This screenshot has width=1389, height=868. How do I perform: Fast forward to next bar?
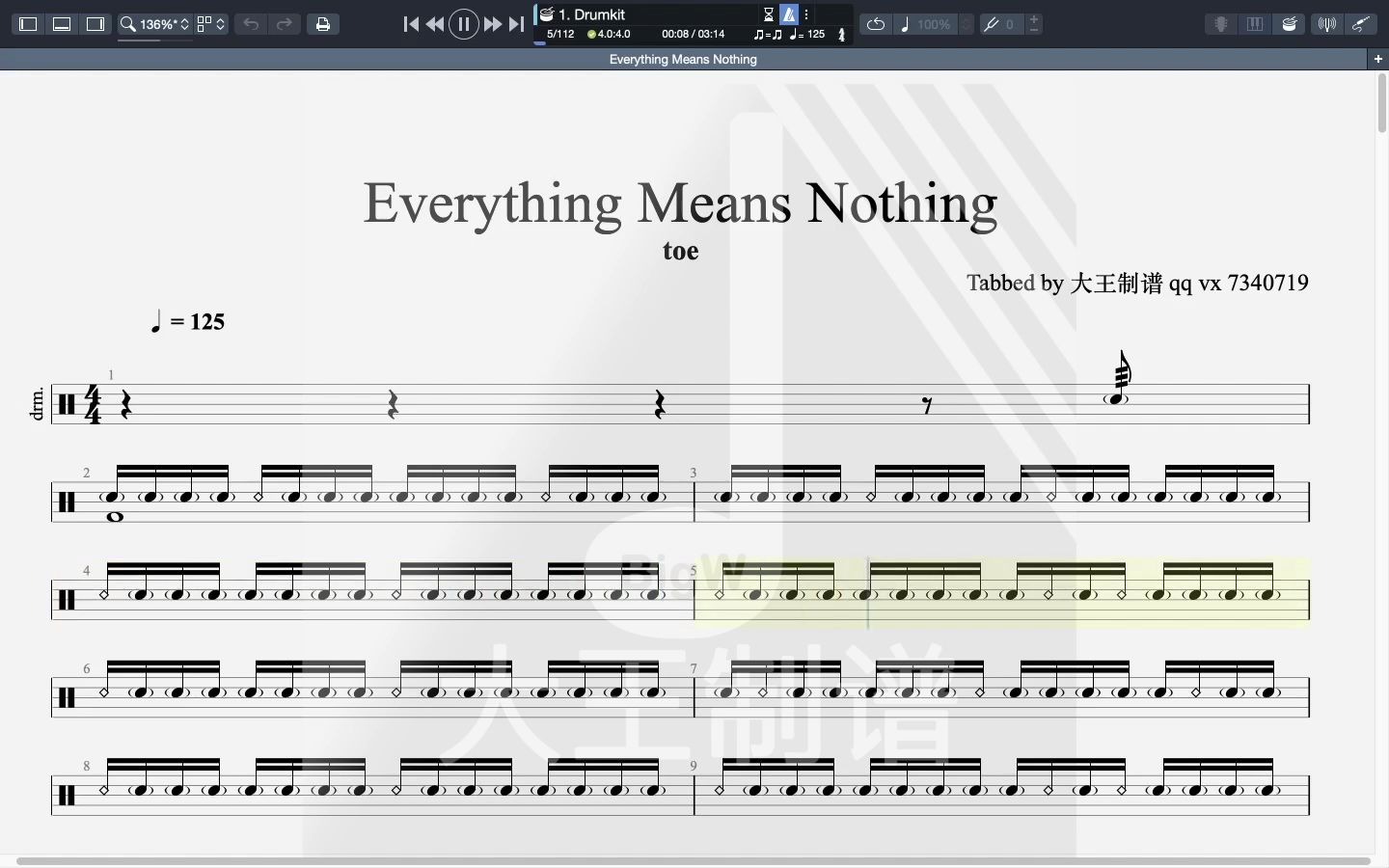[x=492, y=24]
